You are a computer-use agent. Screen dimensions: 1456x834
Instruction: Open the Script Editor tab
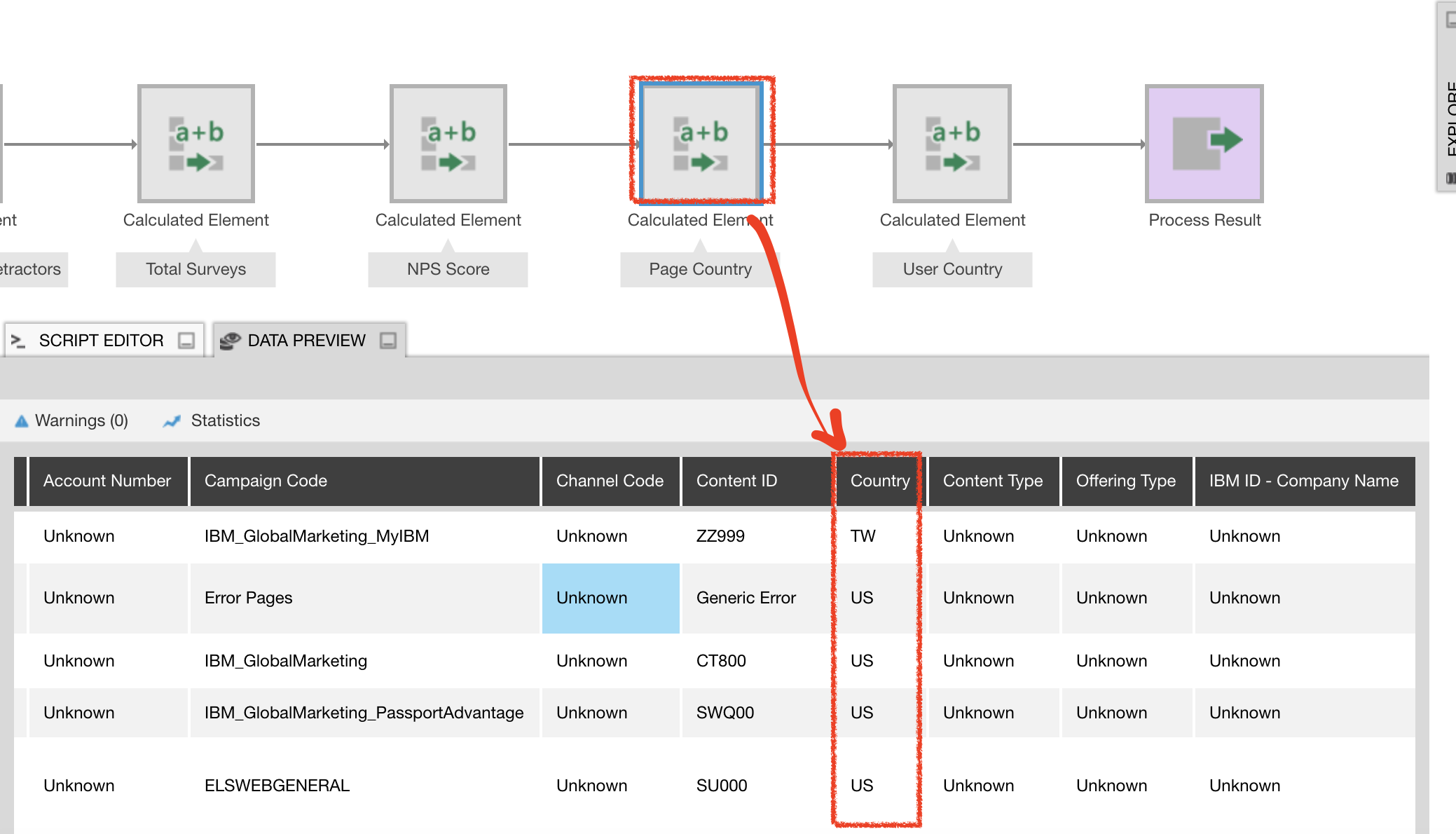point(104,340)
